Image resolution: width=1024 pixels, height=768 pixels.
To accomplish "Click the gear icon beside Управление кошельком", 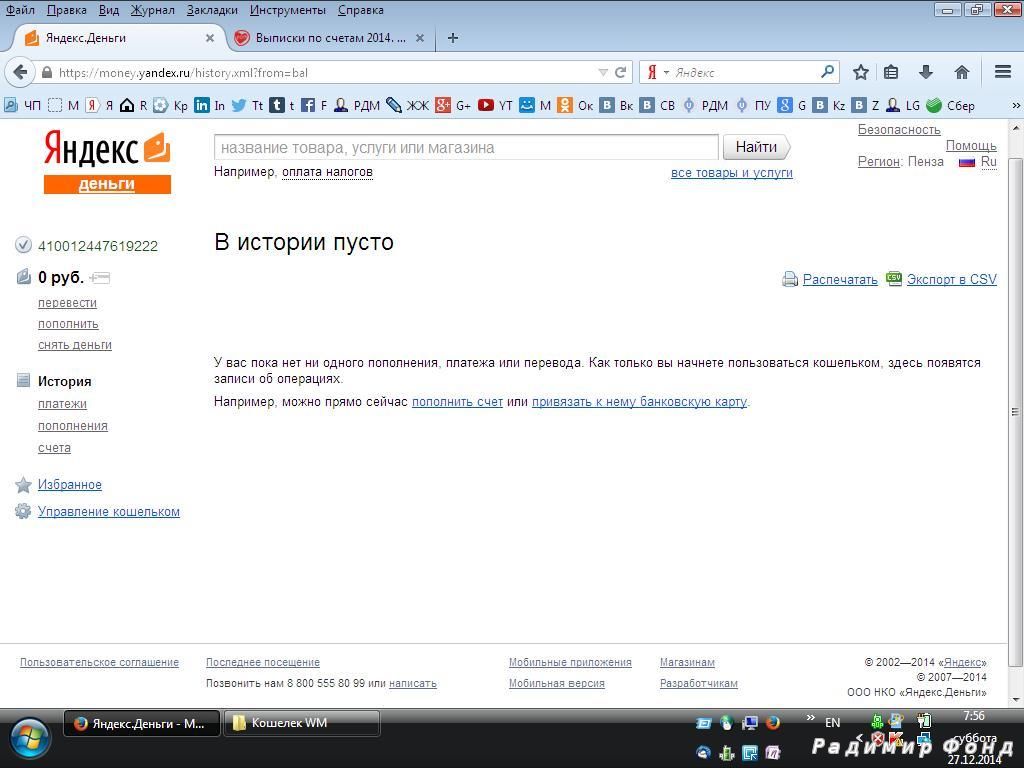I will coord(23,511).
